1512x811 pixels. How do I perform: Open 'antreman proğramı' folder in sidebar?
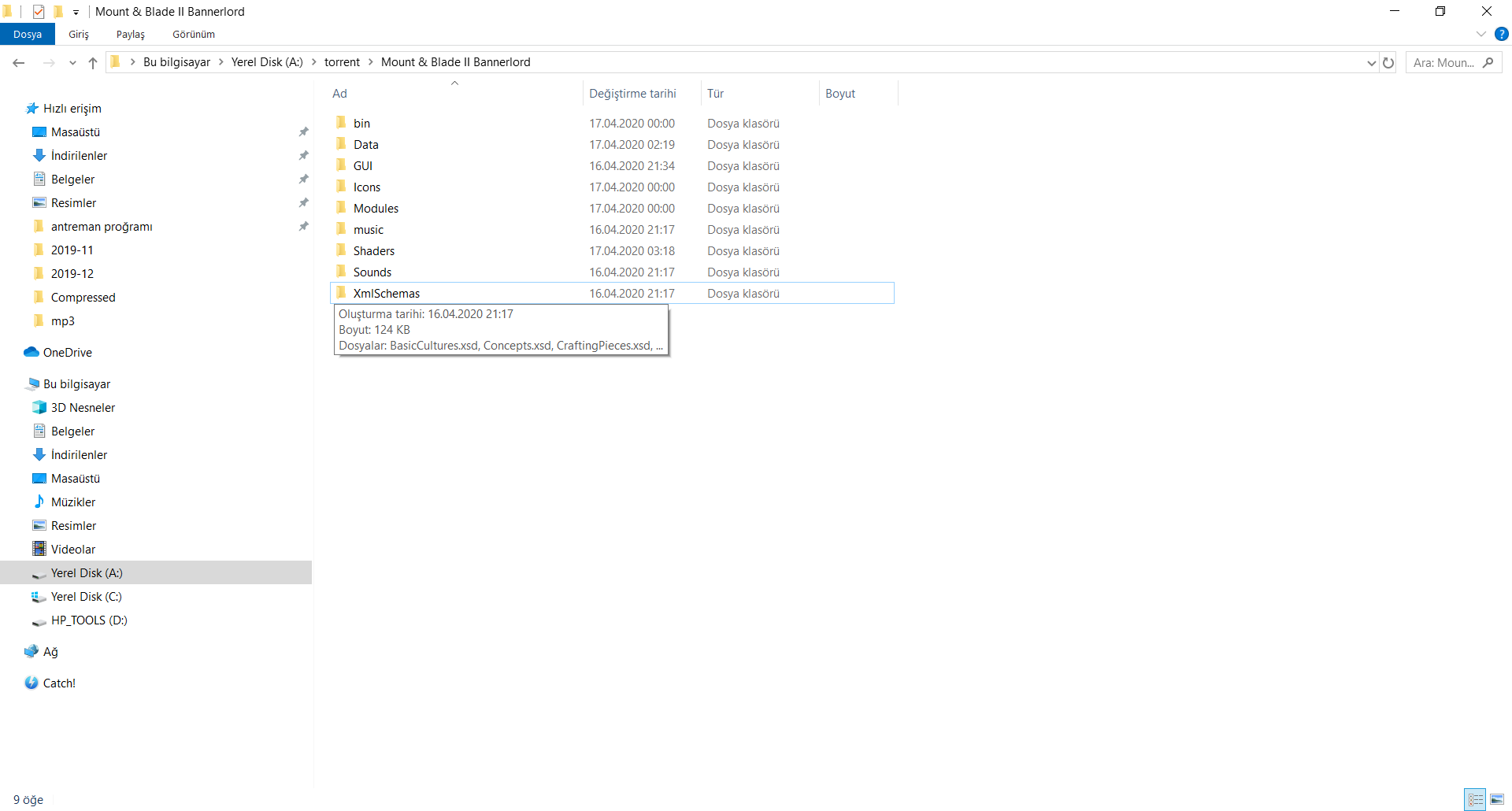(102, 227)
